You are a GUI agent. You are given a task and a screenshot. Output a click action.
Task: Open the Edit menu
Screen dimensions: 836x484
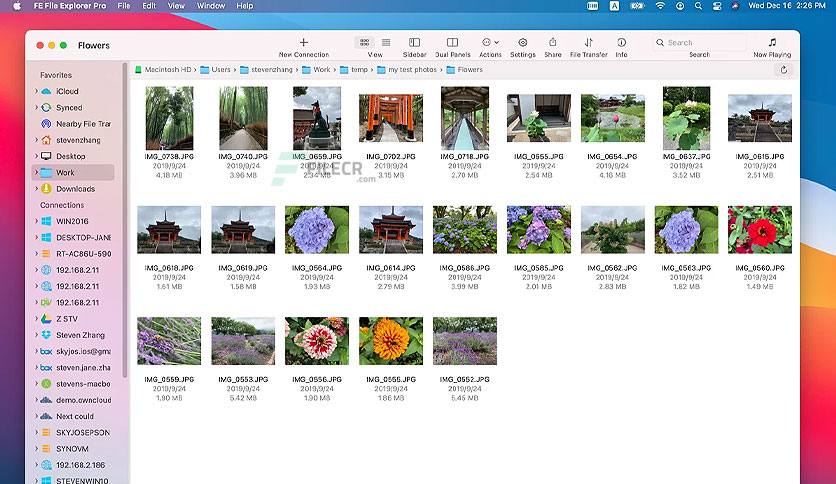coord(149,6)
